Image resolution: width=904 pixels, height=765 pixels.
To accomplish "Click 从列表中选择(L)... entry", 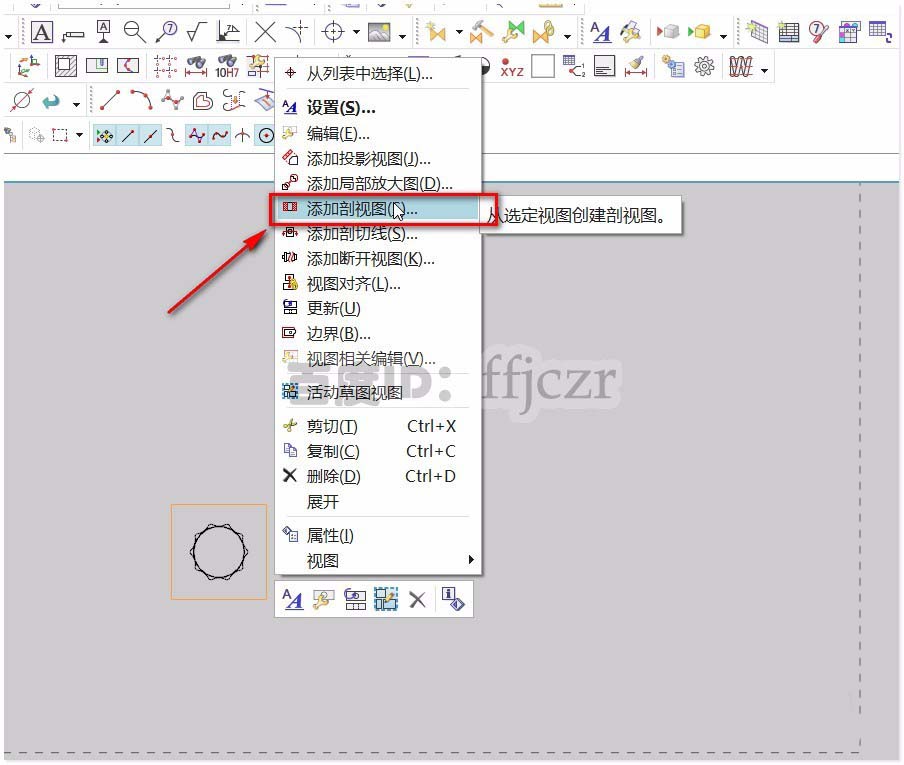I will point(378,73).
